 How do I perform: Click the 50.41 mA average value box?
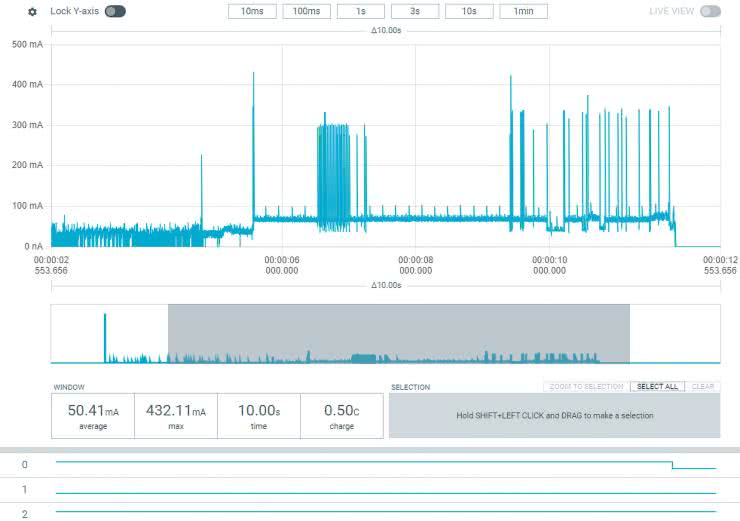click(x=93, y=415)
